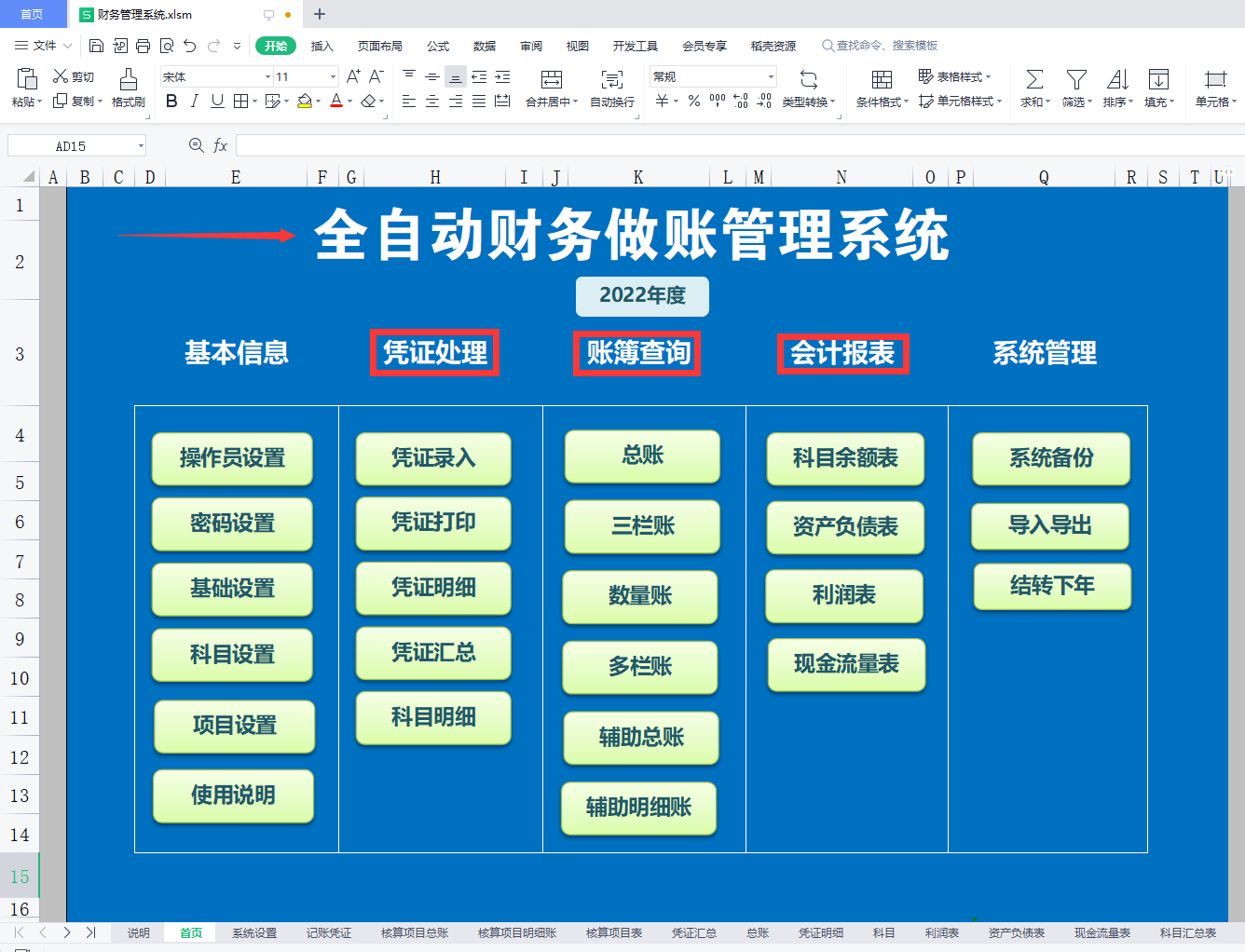Toggle italic formatting

[x=193, y=101]
